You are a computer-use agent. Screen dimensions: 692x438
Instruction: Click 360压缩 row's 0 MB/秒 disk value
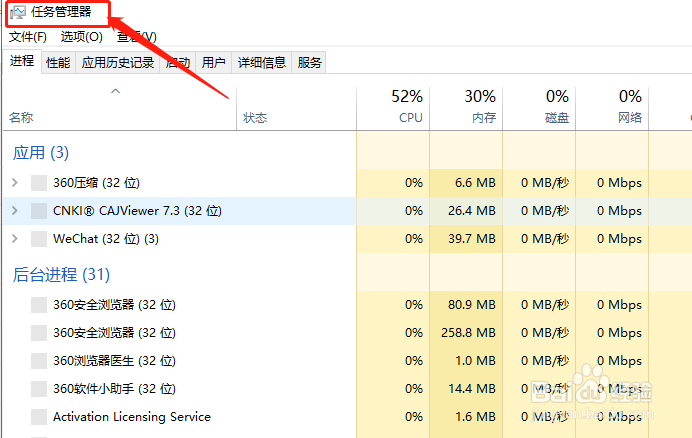coord(545,183)
